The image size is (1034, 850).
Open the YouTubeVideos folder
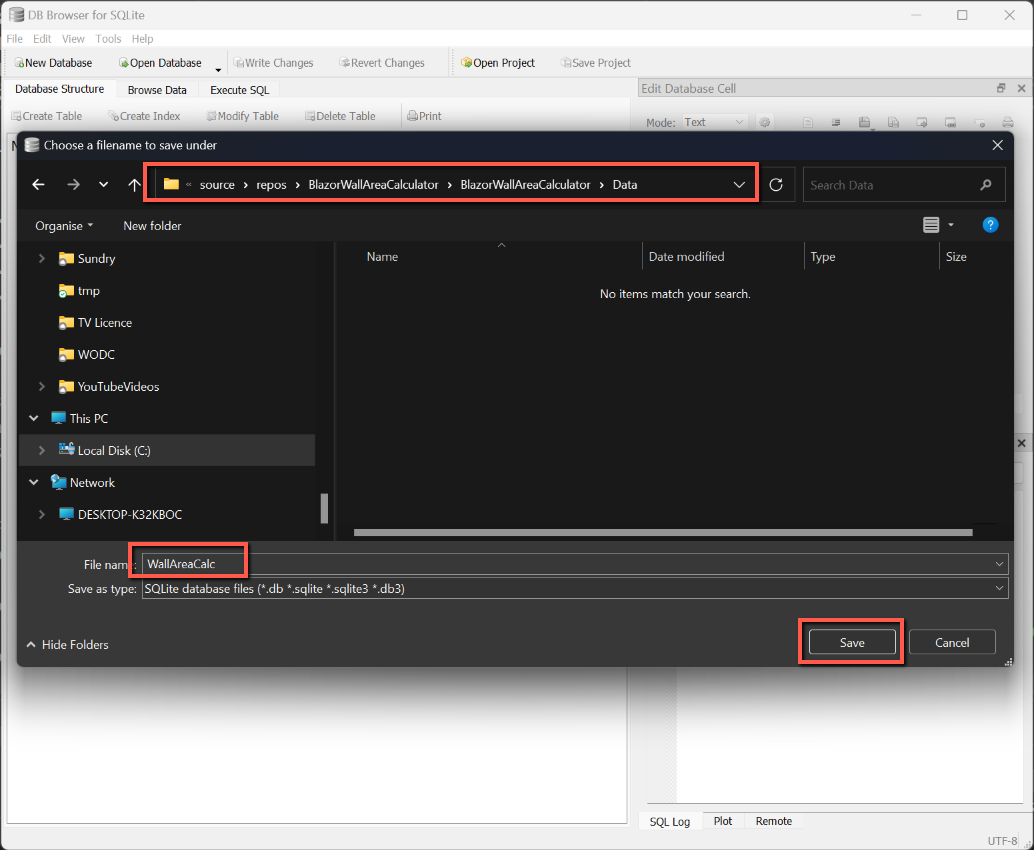[118, 387]
